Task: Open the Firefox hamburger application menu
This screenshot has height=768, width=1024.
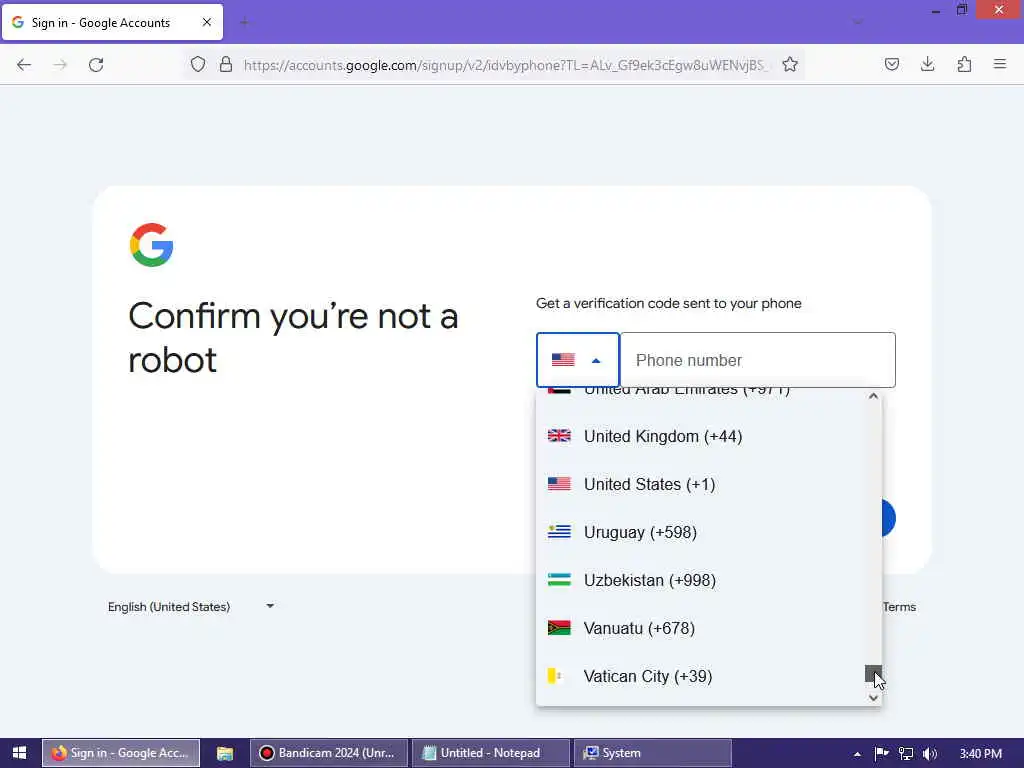Action: (1000, 64)
